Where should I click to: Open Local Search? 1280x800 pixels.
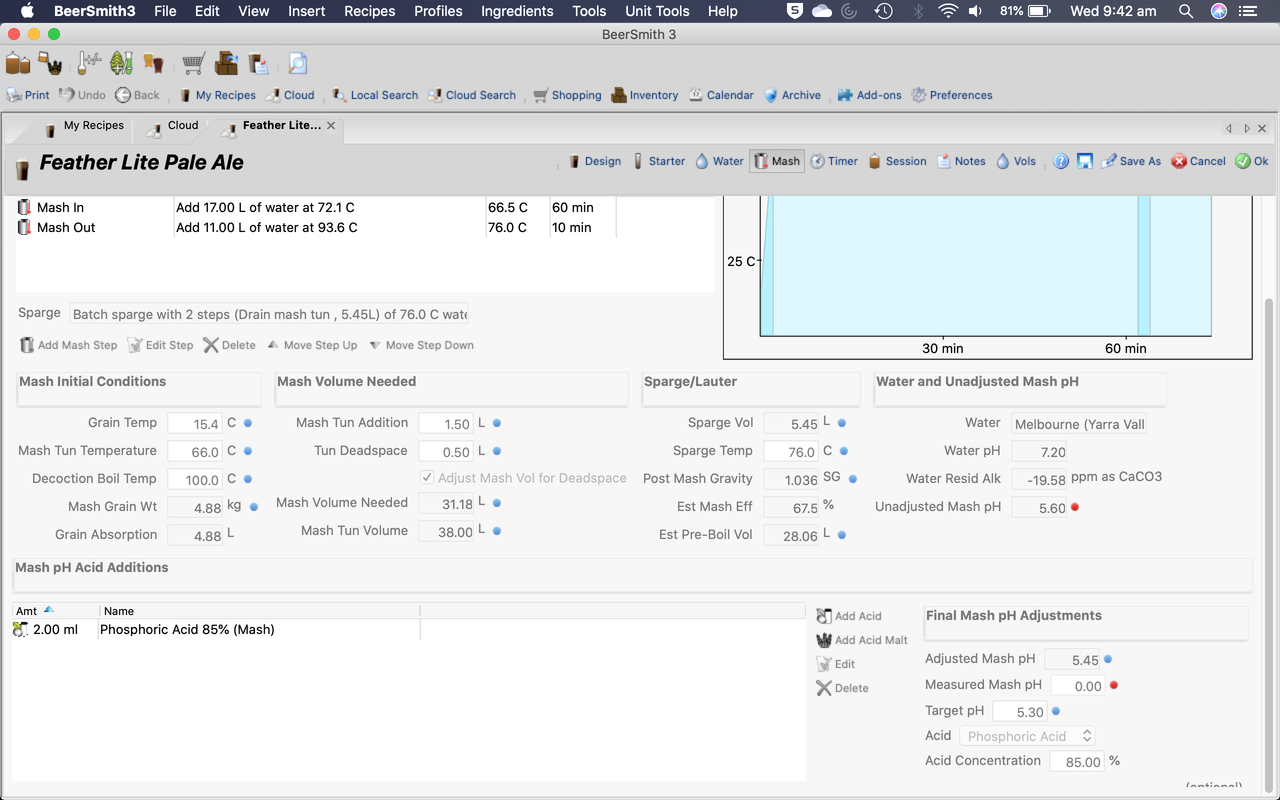[x=375, y=95]
